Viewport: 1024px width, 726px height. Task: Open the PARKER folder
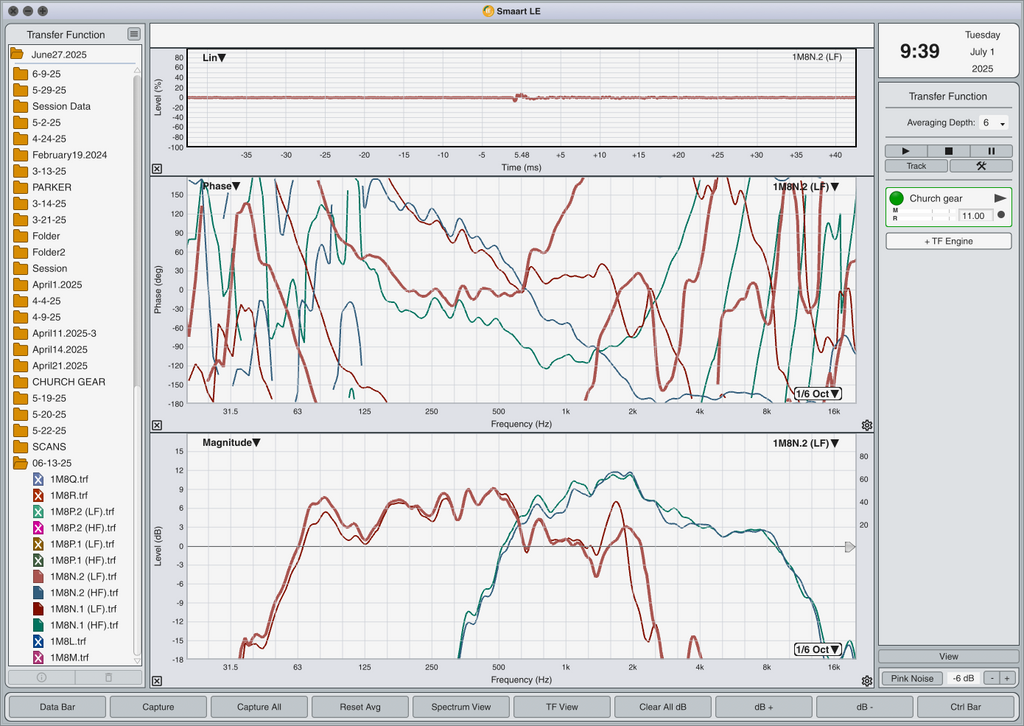[x=42, y=187]
